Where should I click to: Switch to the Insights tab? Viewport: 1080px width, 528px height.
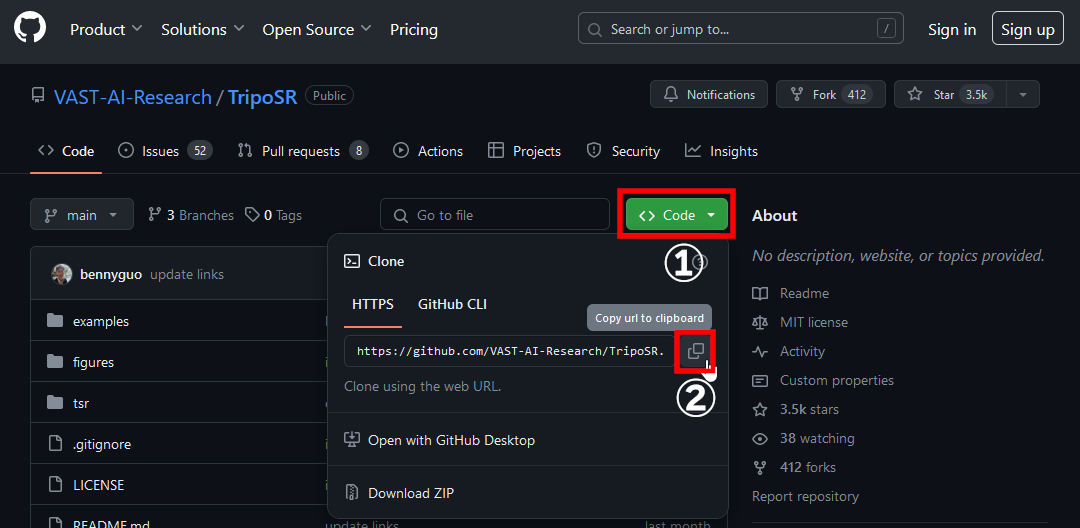tap(721, 151)
